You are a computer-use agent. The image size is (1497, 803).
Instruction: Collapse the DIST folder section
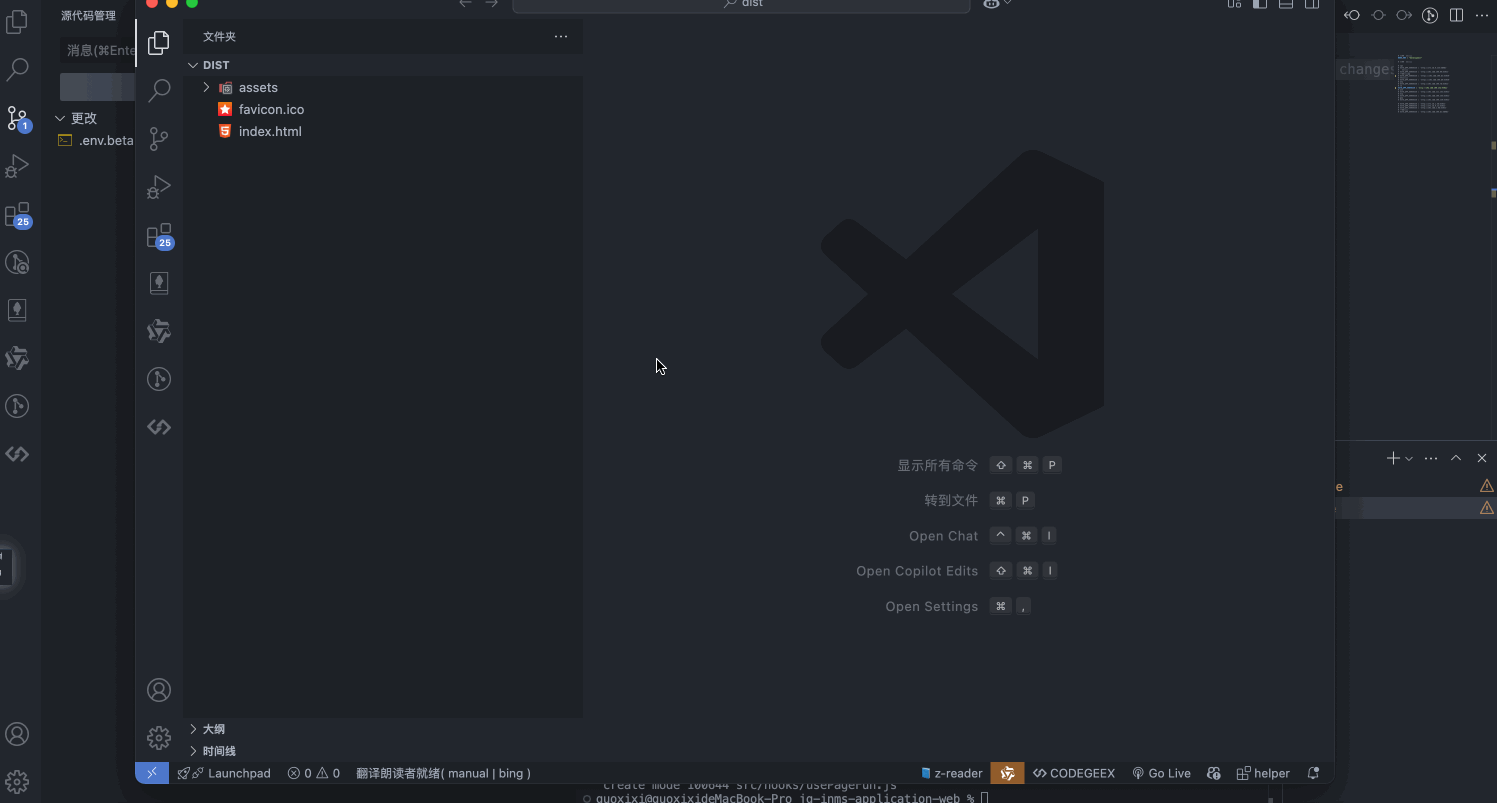383,65
